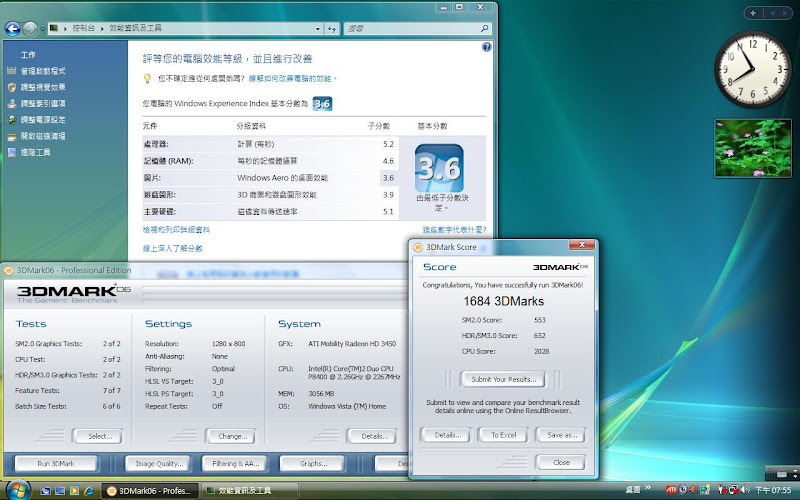Viewport: 800px width, 500px height.
Task: Expand the breadcrumb arrow before 控制台
Action: pyautogui.click(x=65, y=29)
